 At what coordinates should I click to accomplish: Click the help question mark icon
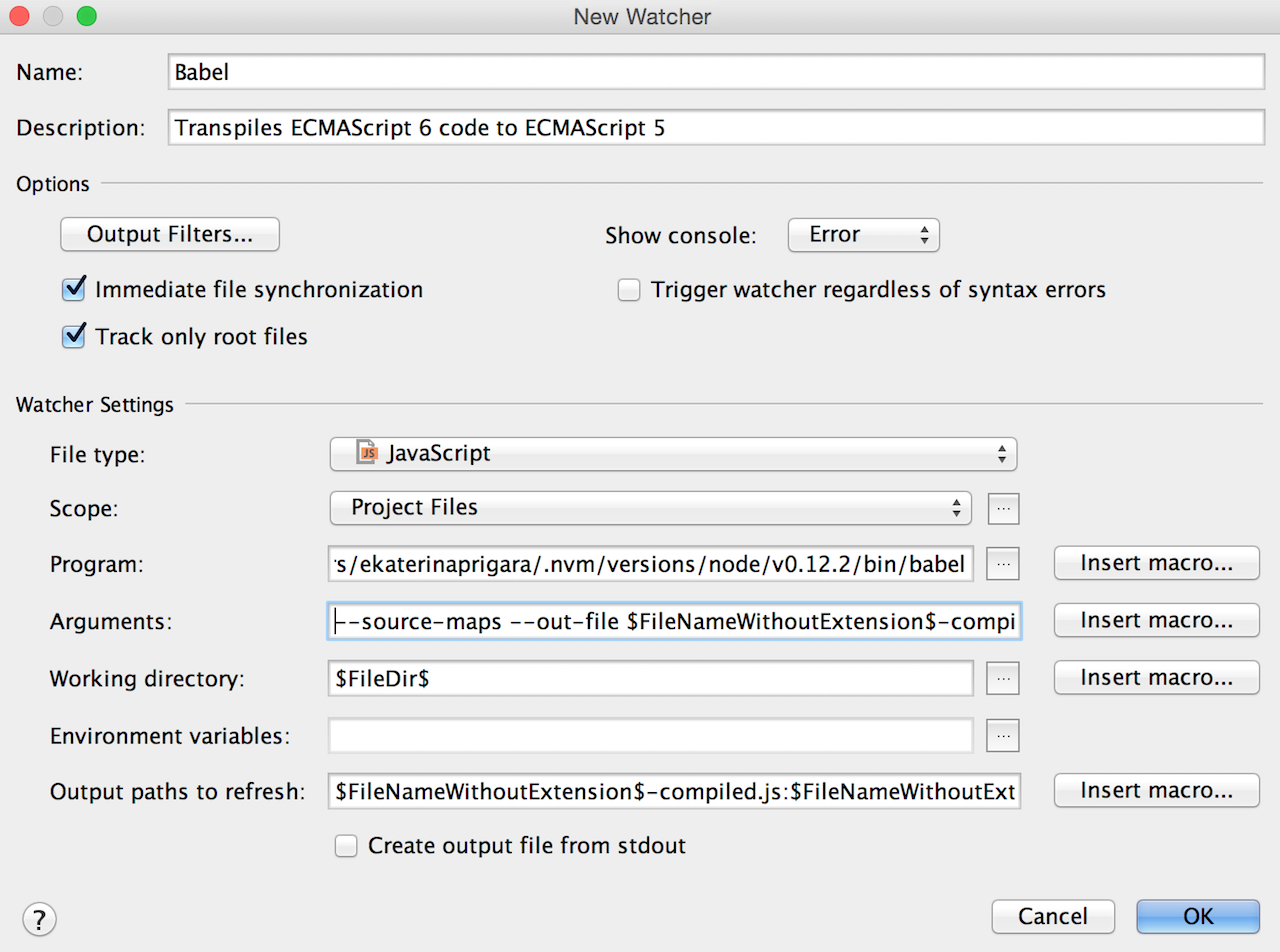(40, 918)
